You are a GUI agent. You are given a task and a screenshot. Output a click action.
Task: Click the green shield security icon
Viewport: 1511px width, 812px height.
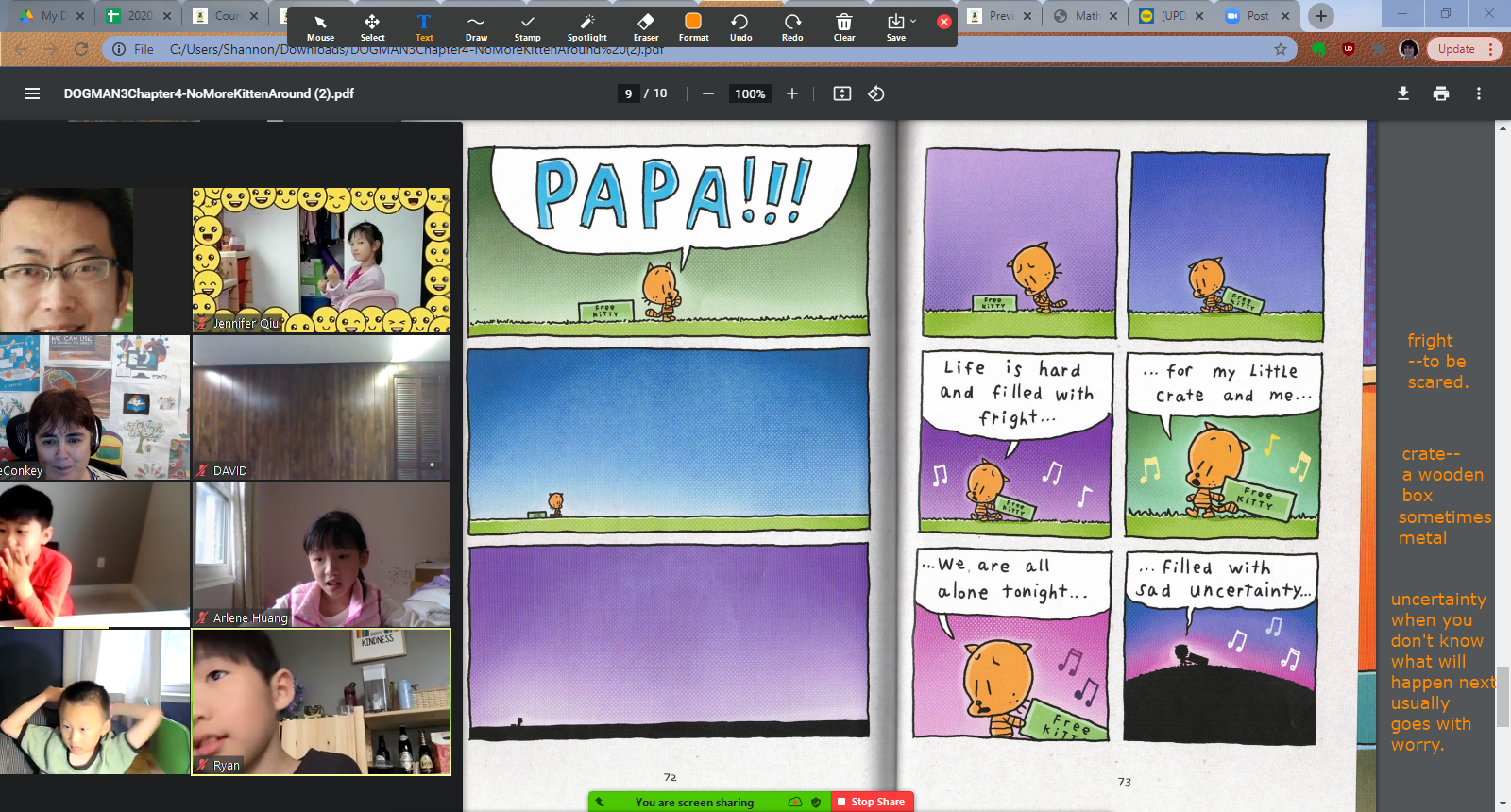point(816,802)
